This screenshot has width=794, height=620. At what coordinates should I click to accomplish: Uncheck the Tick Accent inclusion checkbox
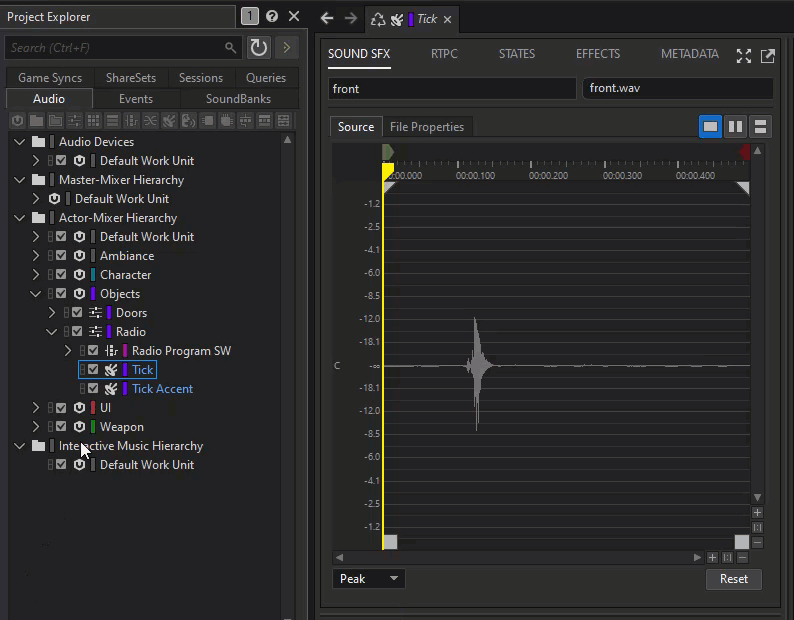pos(93,389)
